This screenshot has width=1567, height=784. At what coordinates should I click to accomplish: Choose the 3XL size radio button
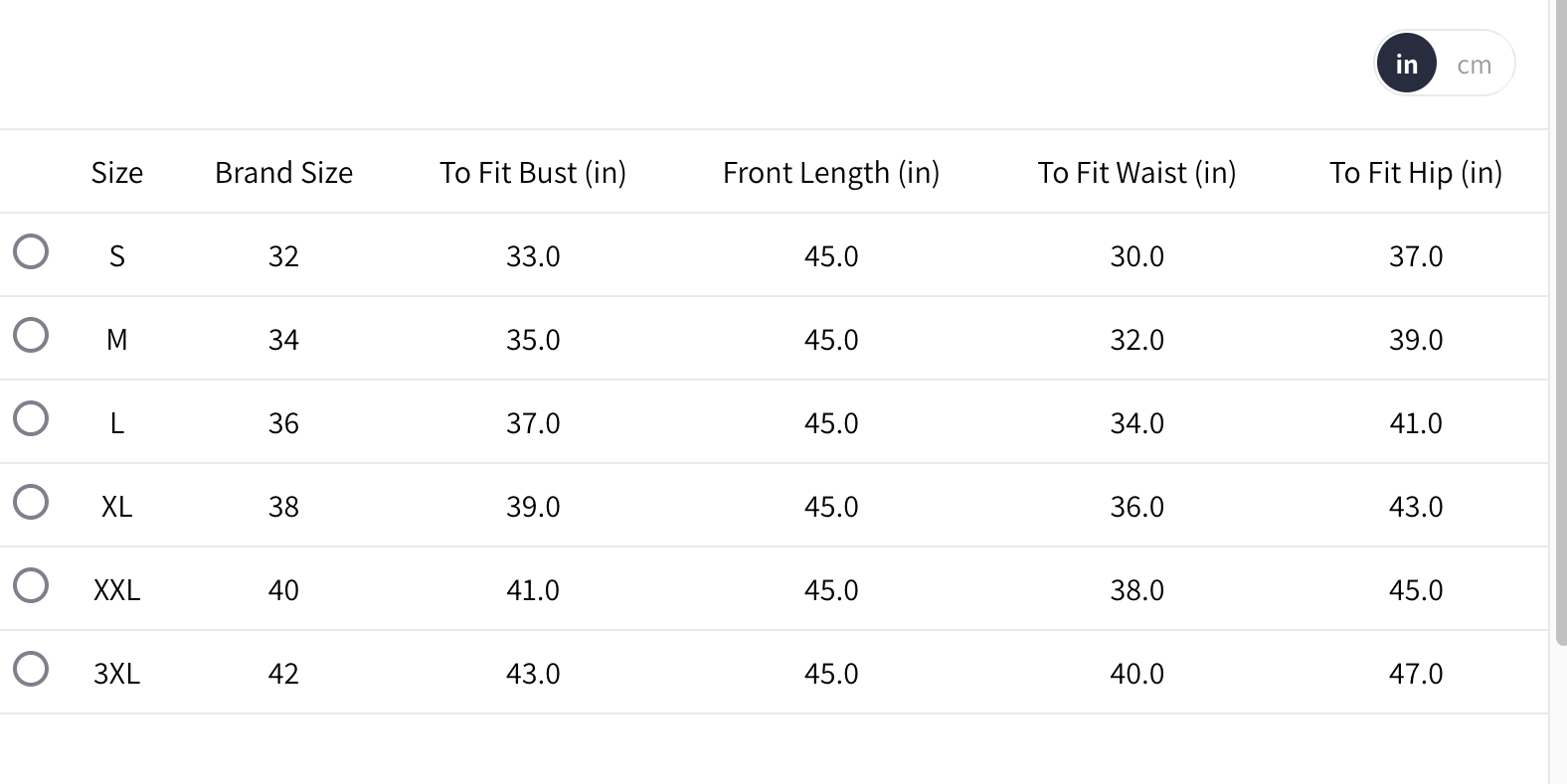[31, 670]
